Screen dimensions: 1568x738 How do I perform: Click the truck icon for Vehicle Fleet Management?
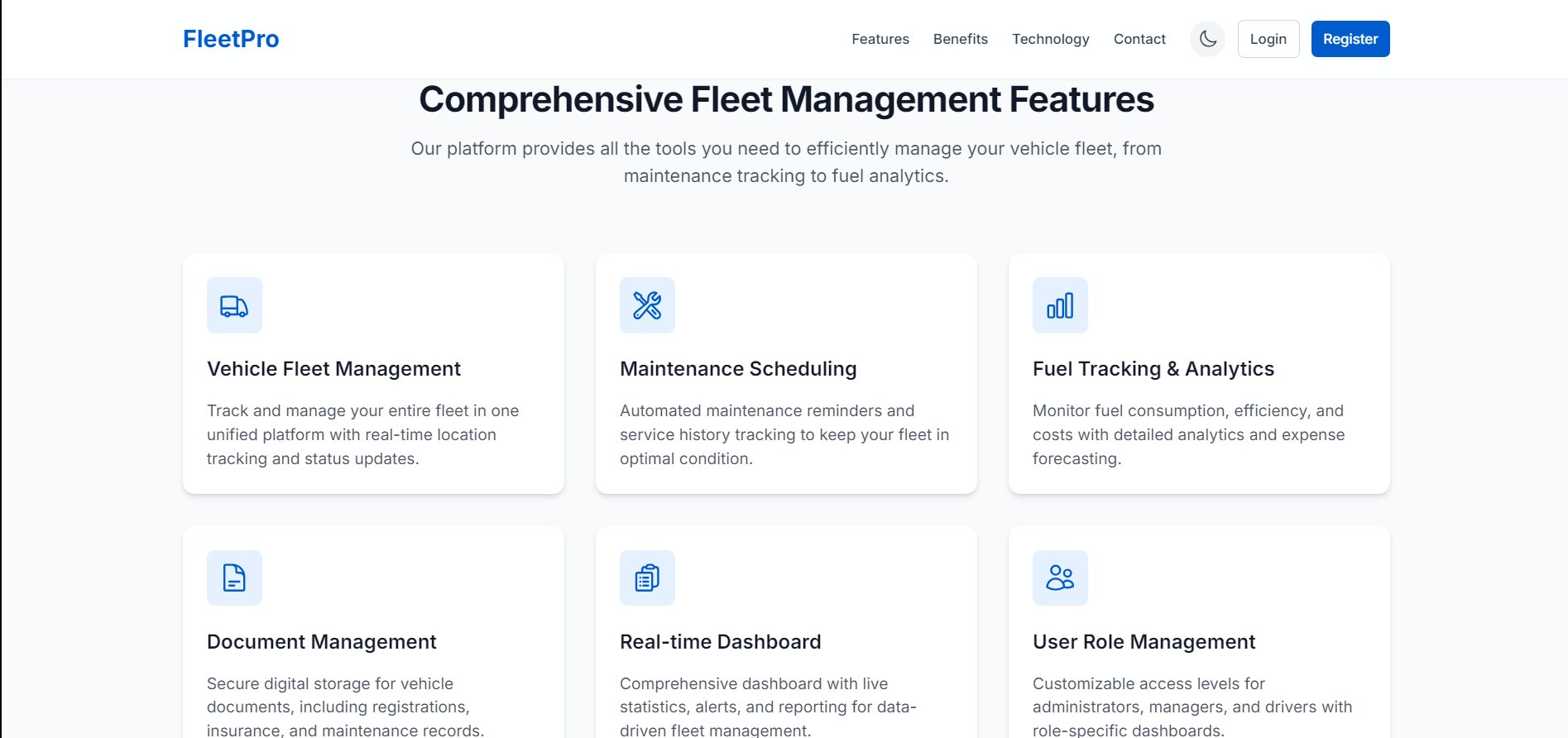234,305
